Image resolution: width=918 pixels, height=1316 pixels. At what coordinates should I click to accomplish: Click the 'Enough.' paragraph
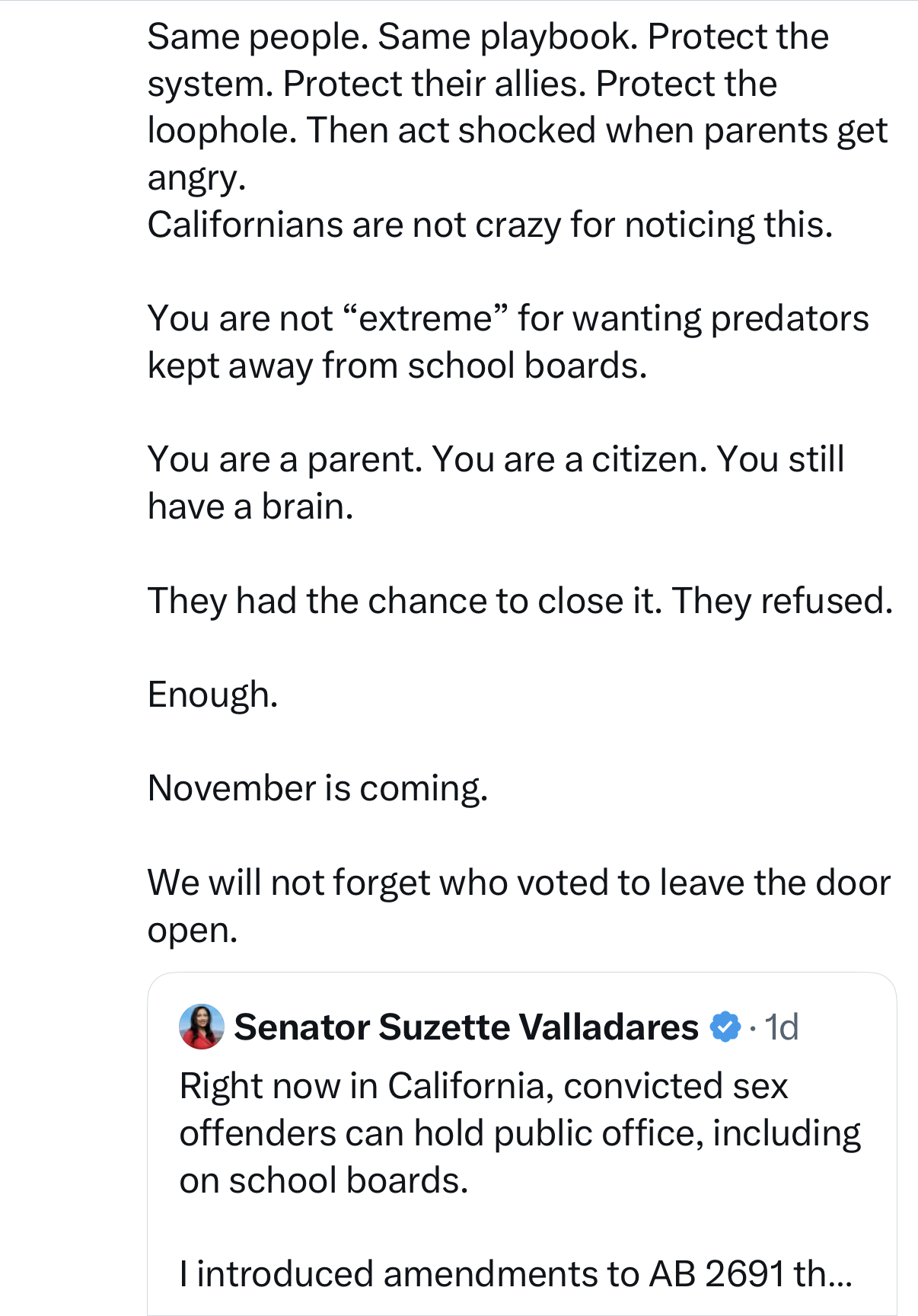[213, 695]
